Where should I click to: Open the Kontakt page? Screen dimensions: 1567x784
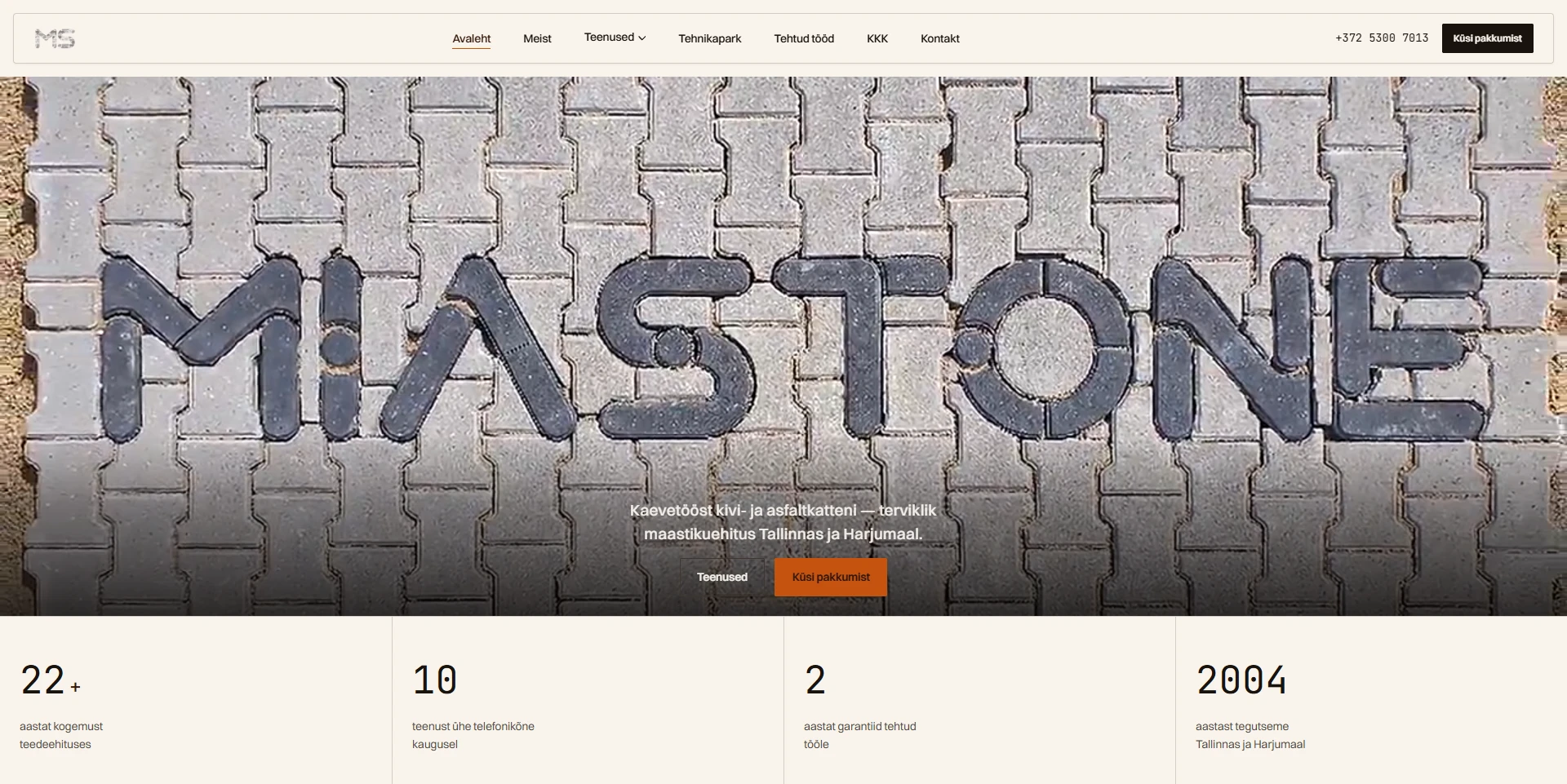[x=940, y=38]
